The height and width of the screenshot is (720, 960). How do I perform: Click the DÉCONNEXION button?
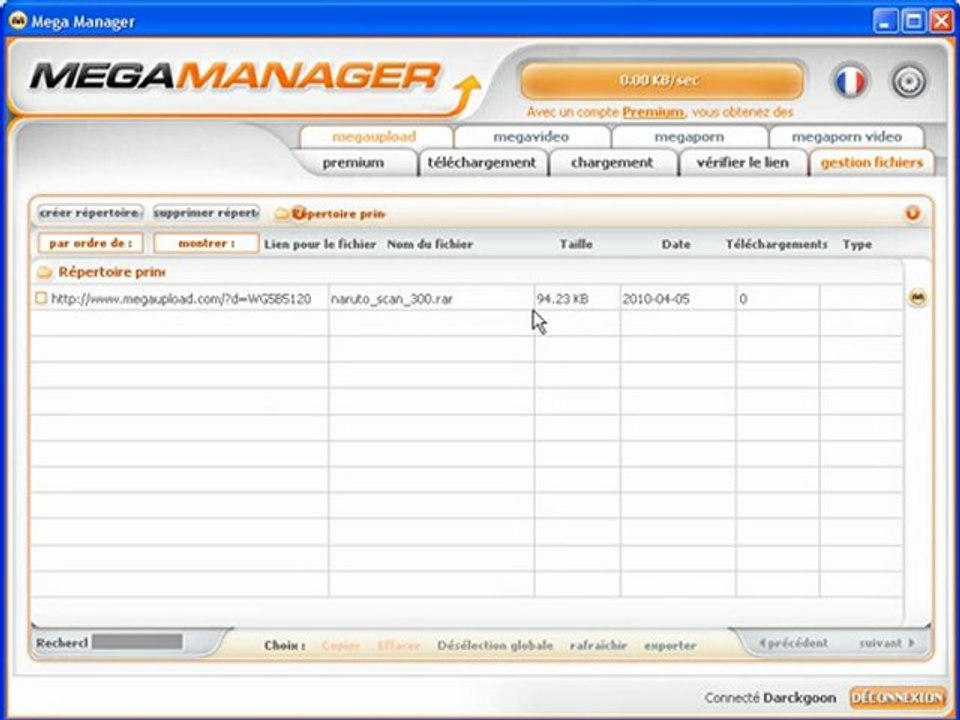(x=898, y=697)
